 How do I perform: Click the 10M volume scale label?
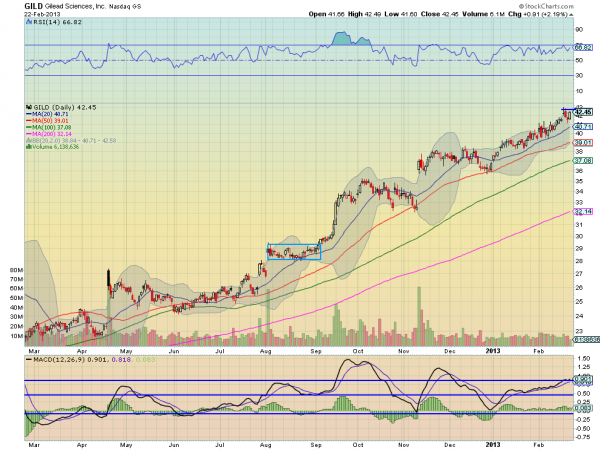(x=16, y=336)
